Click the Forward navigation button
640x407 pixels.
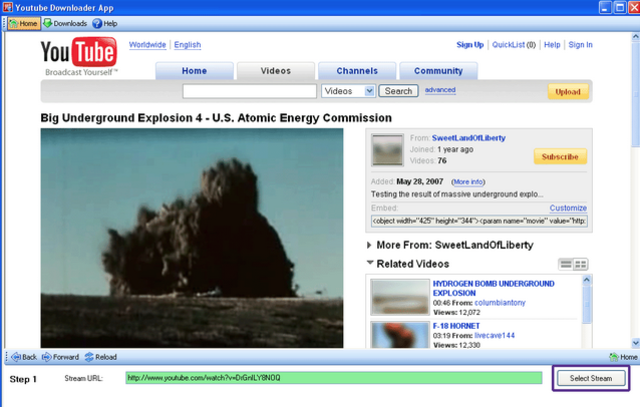point(60,357)
